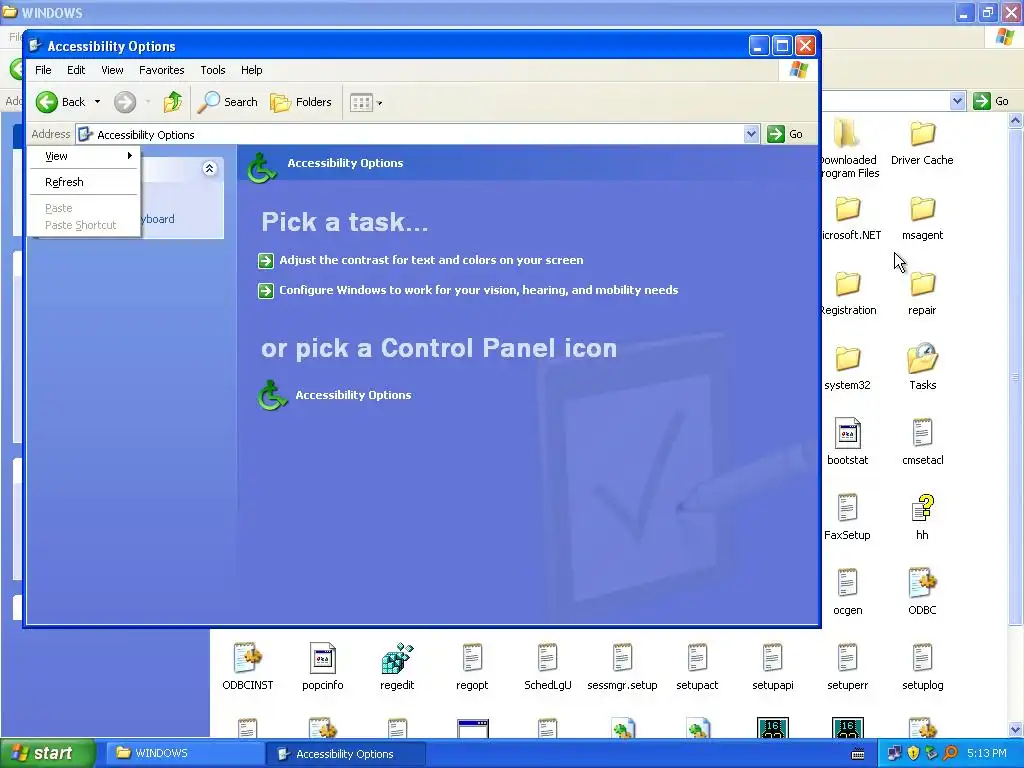Open the View menu in menu bar
Image resolution: width=1024 pixels, height=768 pixels.
point(112,70)
